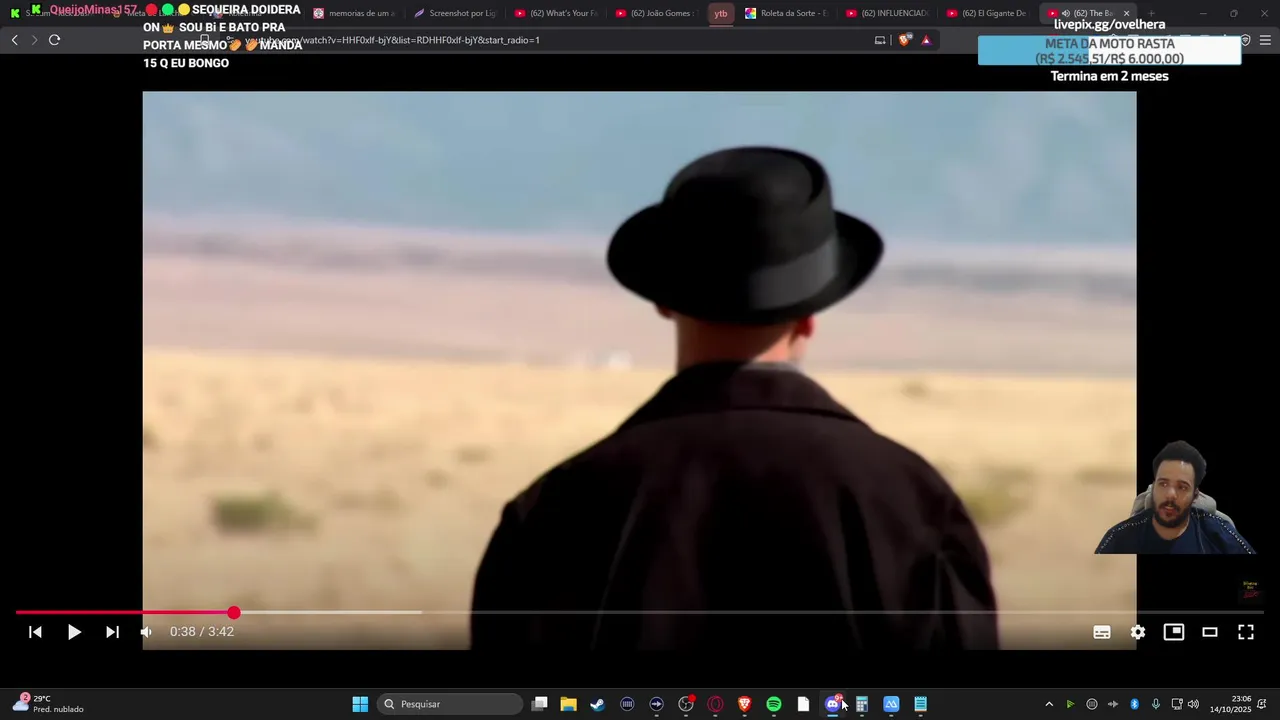Open the blue mountain-logo taskbar app
Screen dimensions: 1280x720
point(891,704)
